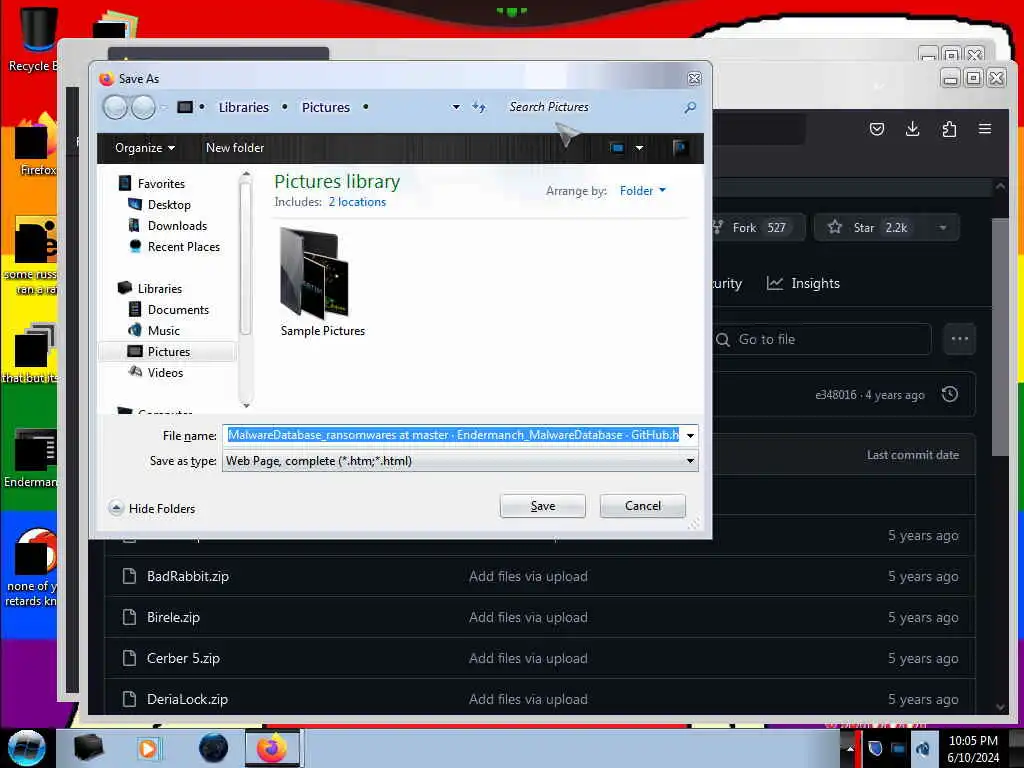The image size is (1024, 768).
Task: Open Birele.zip file link
Action: point(173,617)
